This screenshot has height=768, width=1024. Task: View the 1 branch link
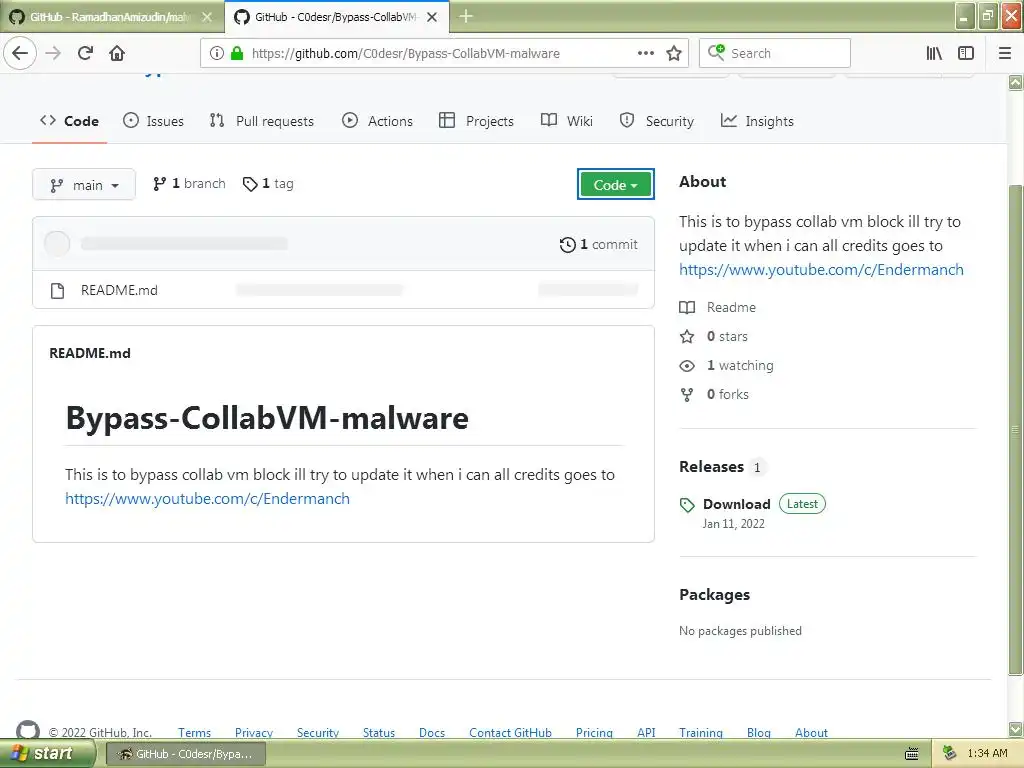pyautogui.click(x=189, y=184)
